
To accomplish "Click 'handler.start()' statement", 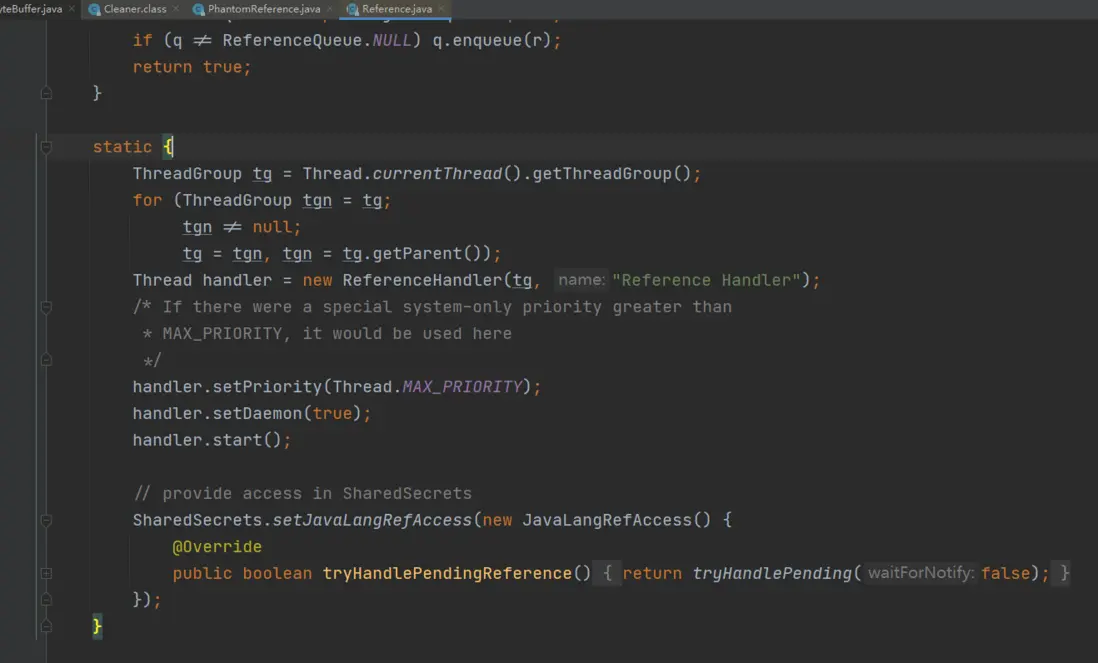I will click(211, 440).
